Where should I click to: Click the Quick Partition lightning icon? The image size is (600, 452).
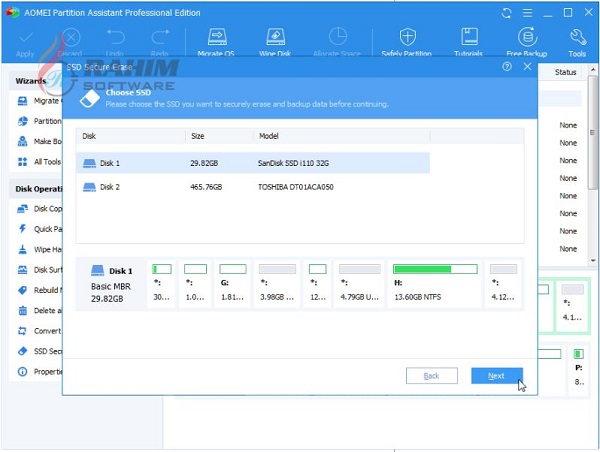(x=23, y=229)
